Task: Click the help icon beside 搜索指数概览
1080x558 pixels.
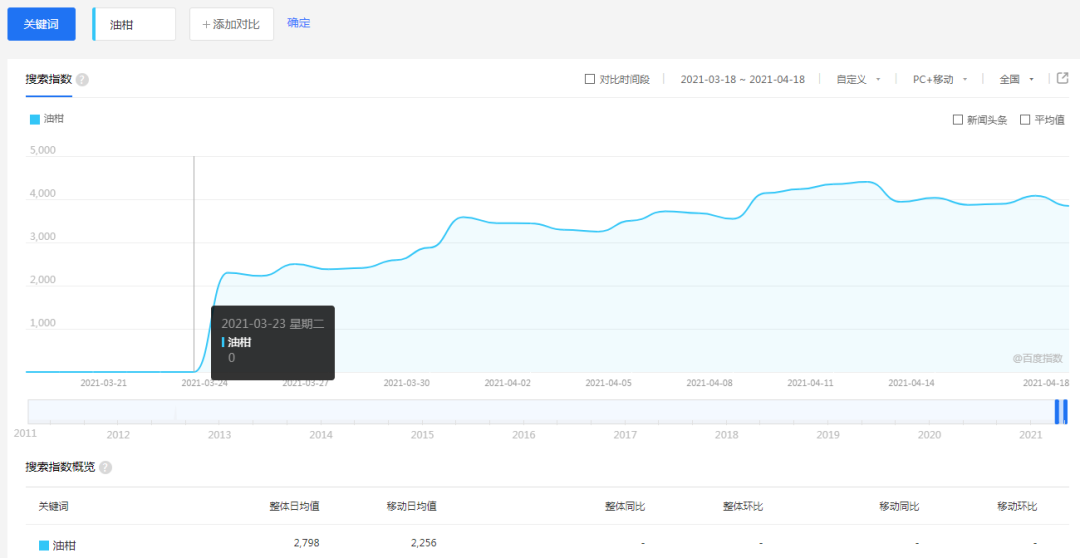Action: click(x=106, y=467)
